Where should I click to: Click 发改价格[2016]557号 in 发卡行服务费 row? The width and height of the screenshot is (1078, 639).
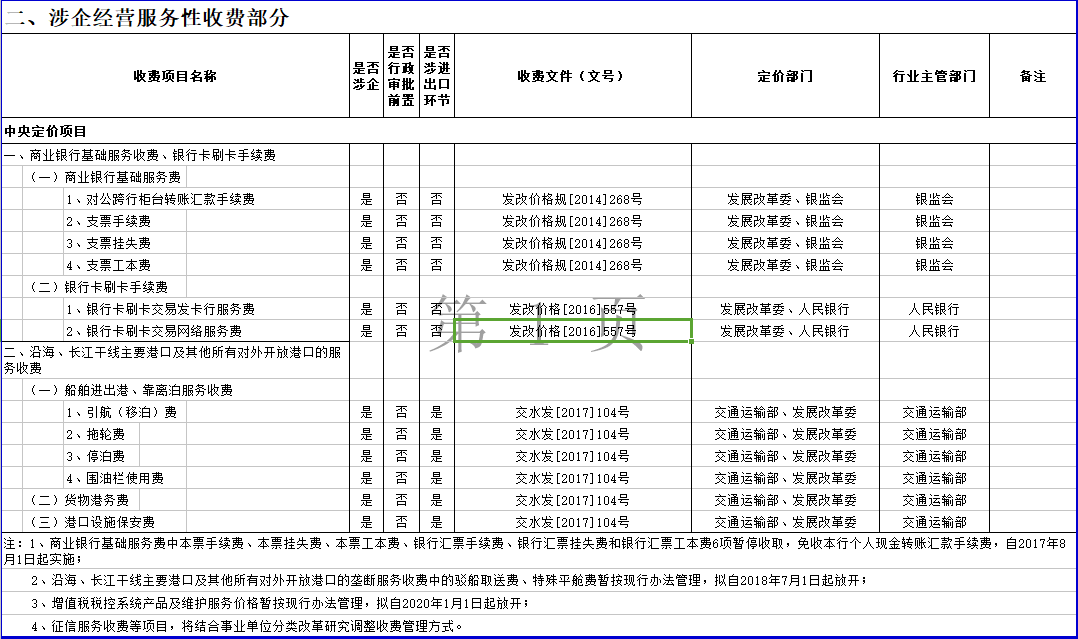[573, 310]
